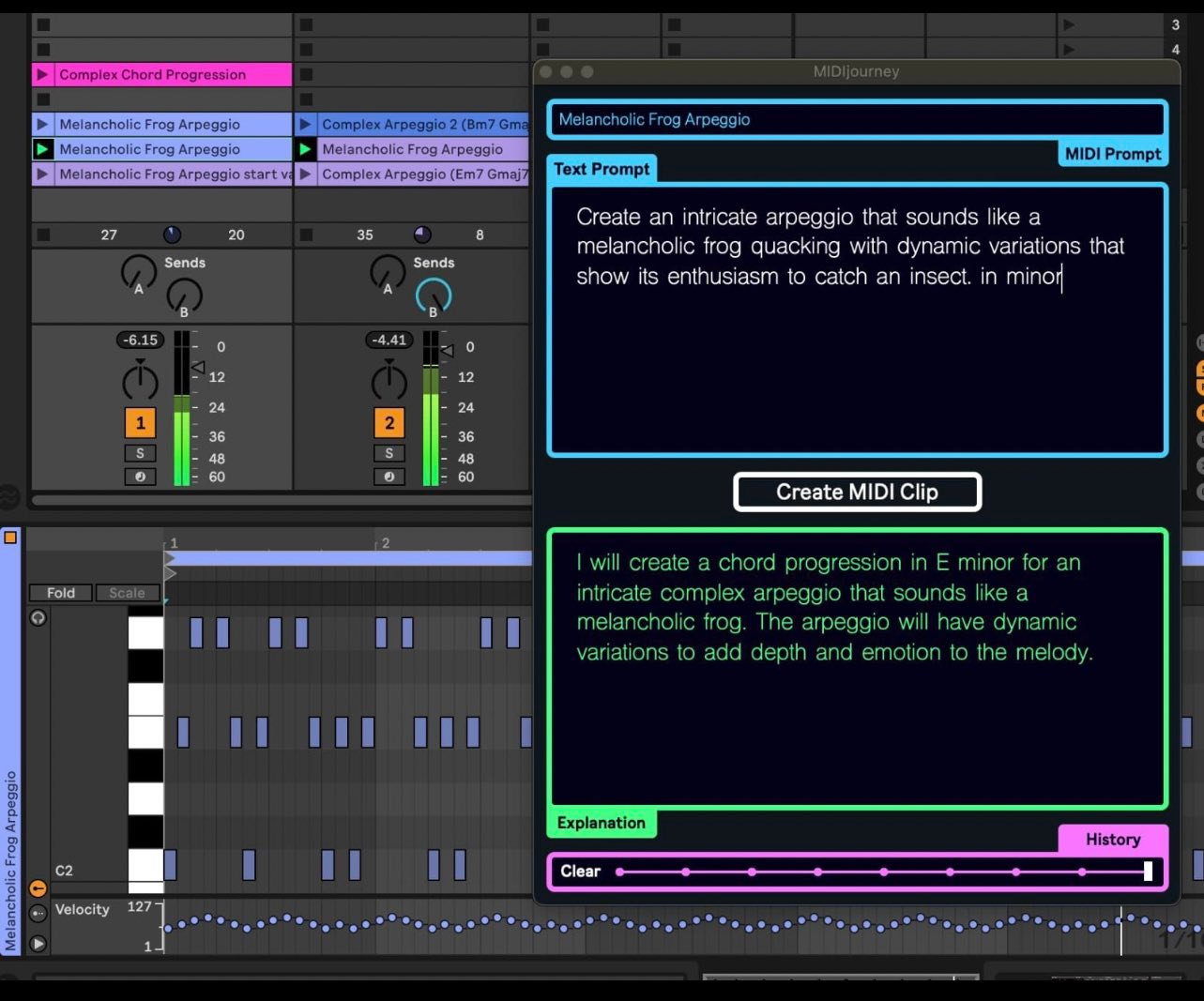Click track 1 stop clip square
Viewport: 1204px width, 1001px height.
click(43, 235)
